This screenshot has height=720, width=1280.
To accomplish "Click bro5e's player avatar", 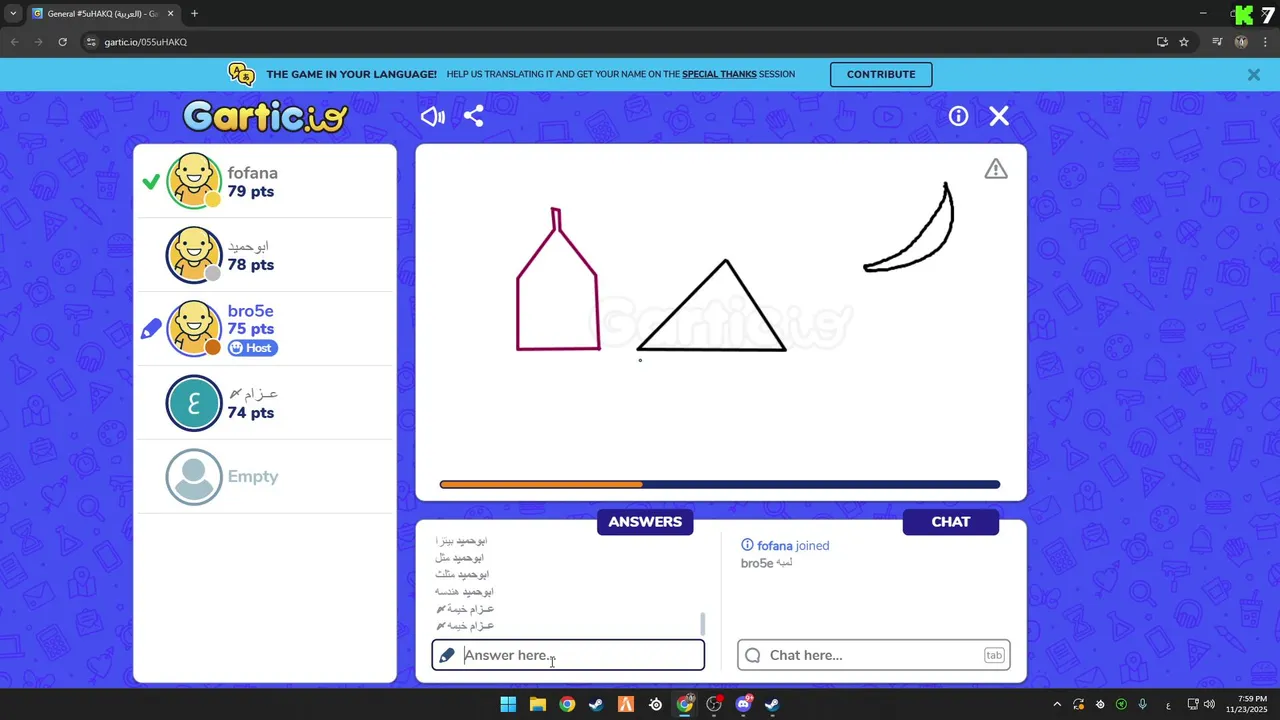I will [193, 329].
